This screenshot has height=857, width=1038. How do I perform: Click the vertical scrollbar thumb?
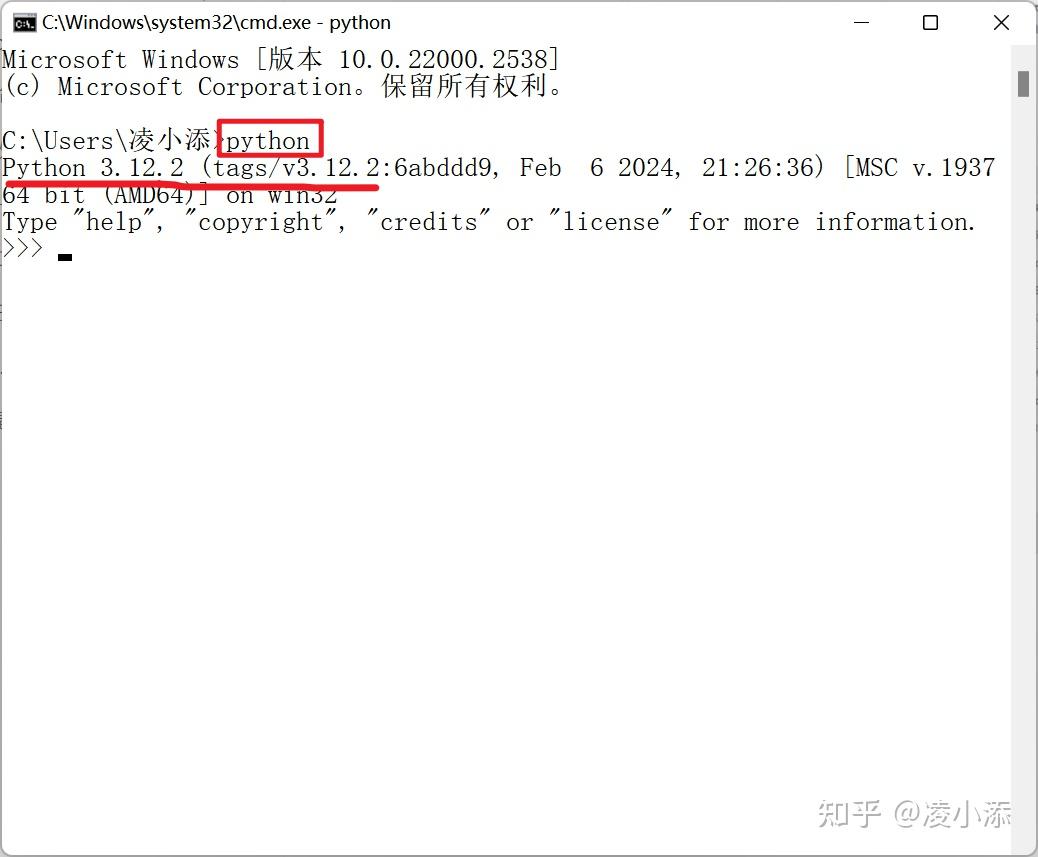pos(1023,84)
